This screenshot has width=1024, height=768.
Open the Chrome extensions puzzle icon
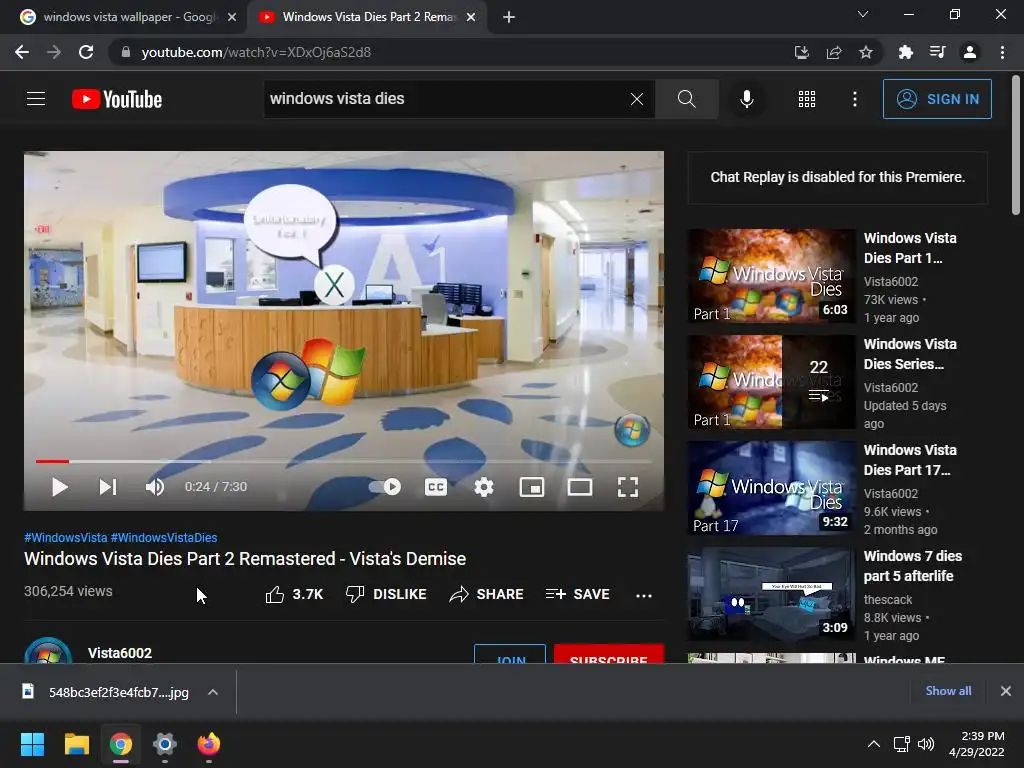pos(905,52)
